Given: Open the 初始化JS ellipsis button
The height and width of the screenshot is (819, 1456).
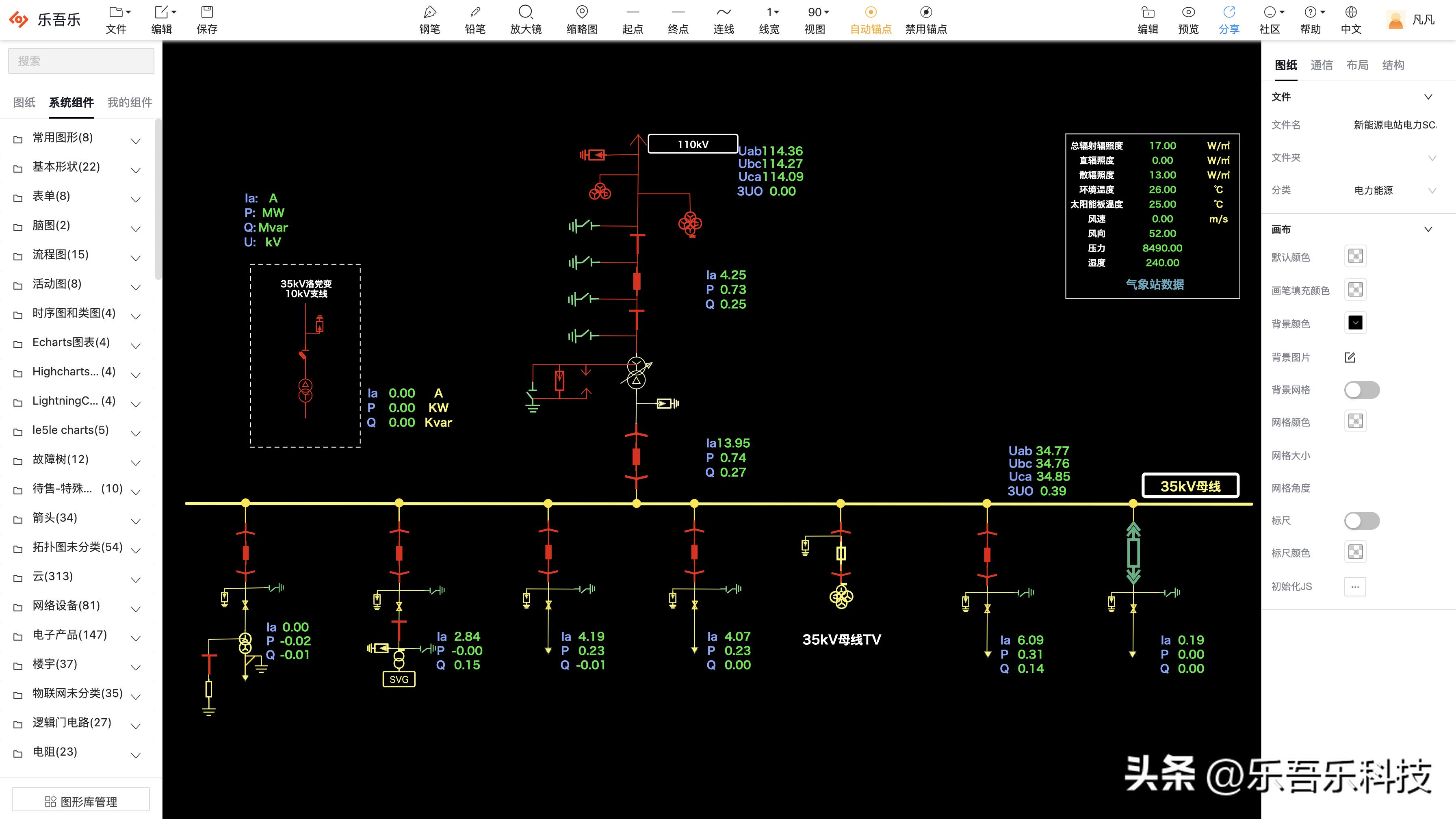Looking at the screenshot, I should pos(1355,587).
